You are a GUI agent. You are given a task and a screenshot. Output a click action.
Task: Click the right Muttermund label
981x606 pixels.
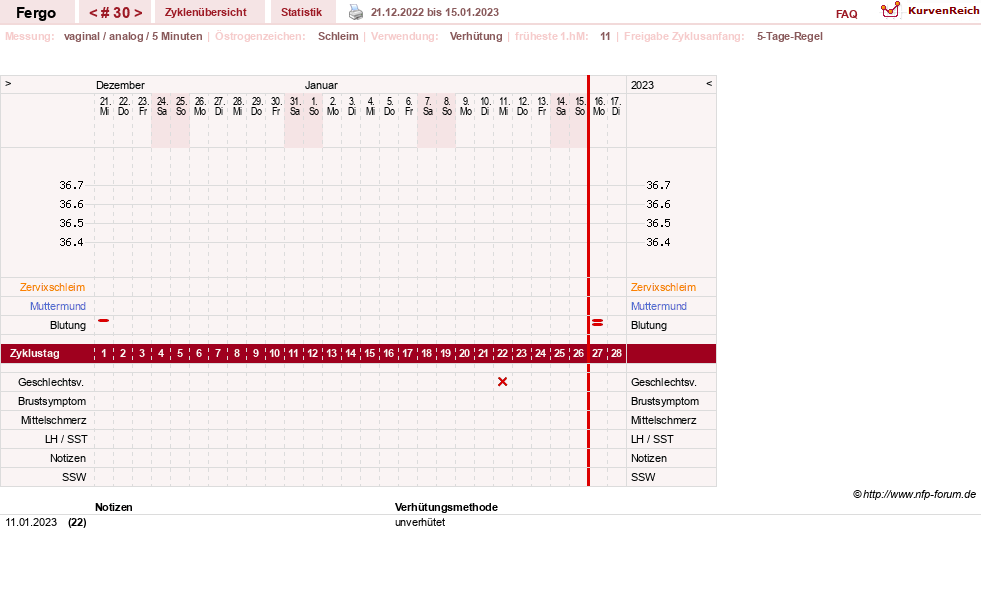659,306
